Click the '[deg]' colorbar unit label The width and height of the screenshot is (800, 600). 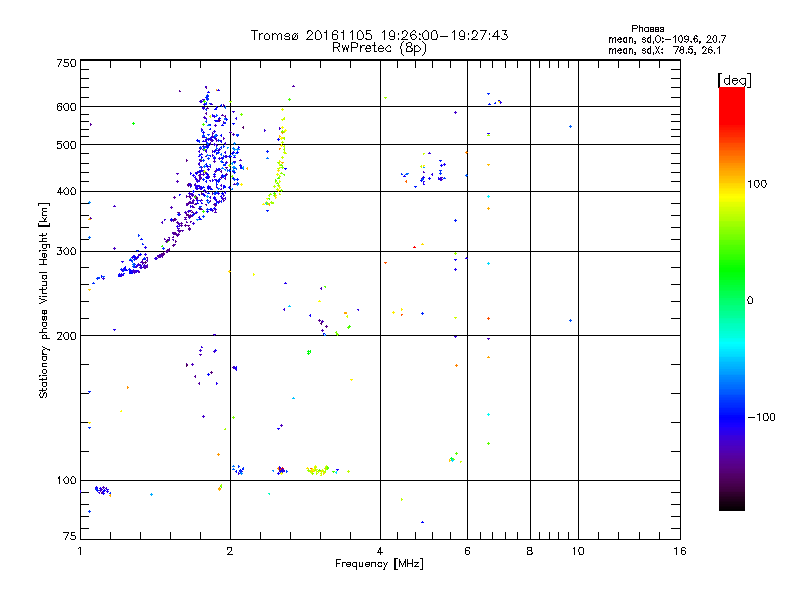click(x=734, y=80)
